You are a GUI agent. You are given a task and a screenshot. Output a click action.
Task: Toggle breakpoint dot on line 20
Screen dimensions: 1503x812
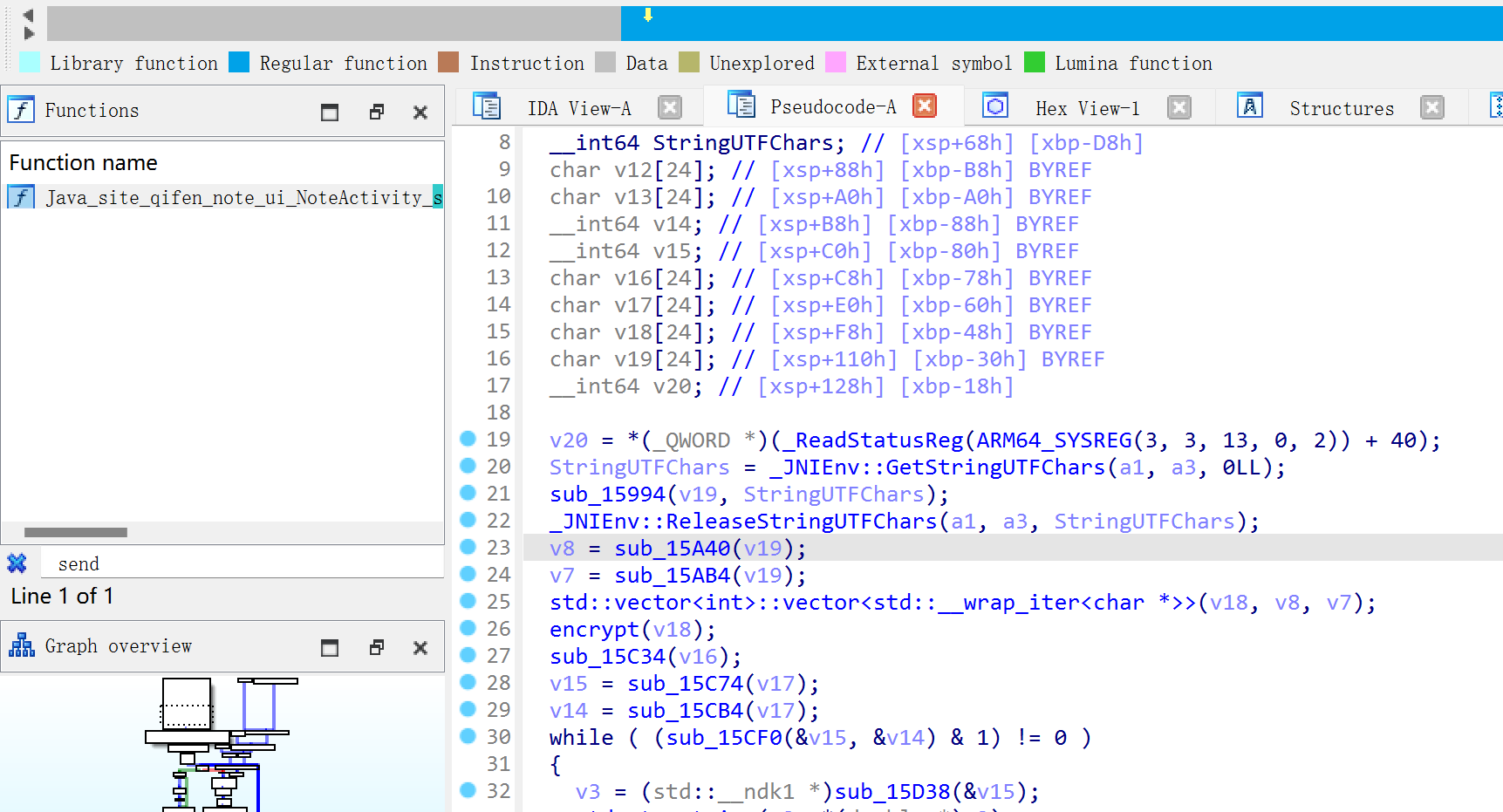468,466
